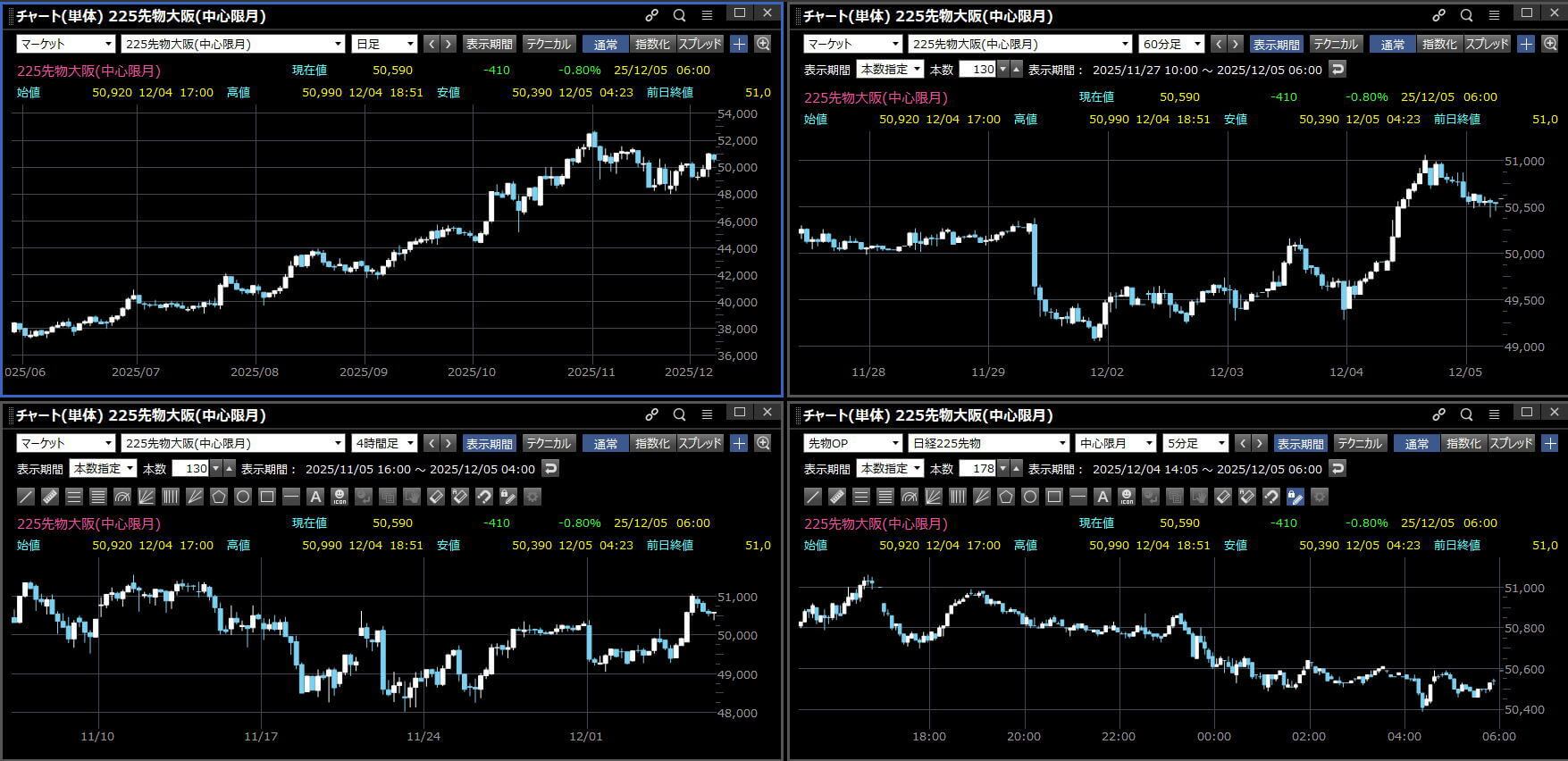Select the trend line drawing tool in bottom-left chart
The height and width of the screenshot is (761, 1568).
pyautogui.click(x=26, y=497)
